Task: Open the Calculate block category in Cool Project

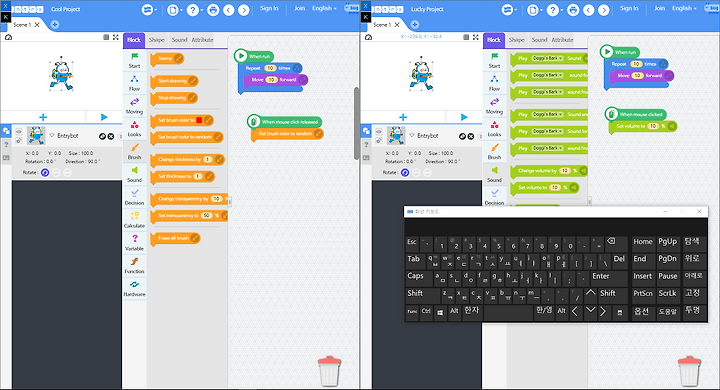Action: pos(135,220)
